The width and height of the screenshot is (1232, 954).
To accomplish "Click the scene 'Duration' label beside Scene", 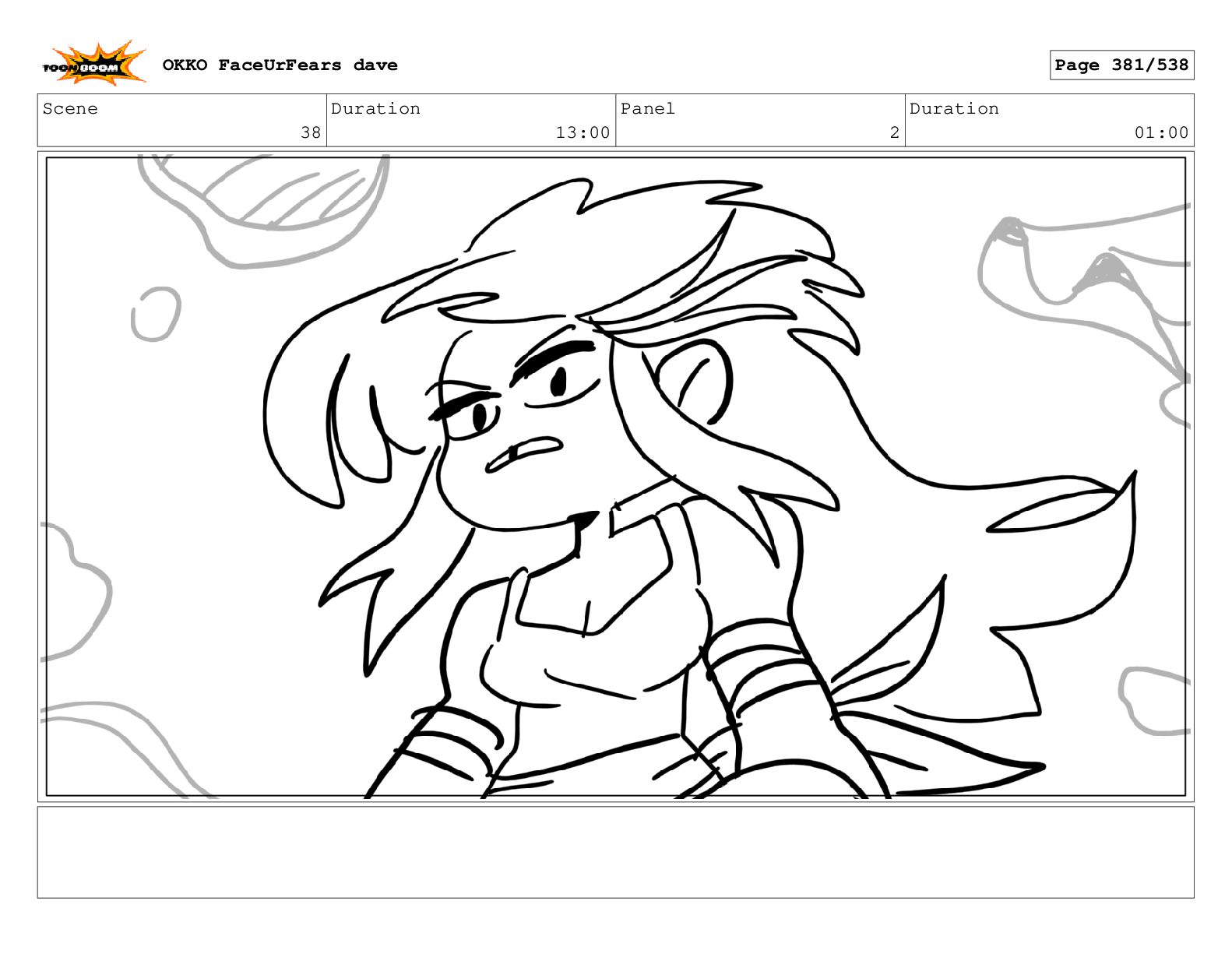I will tap(375, 109).
